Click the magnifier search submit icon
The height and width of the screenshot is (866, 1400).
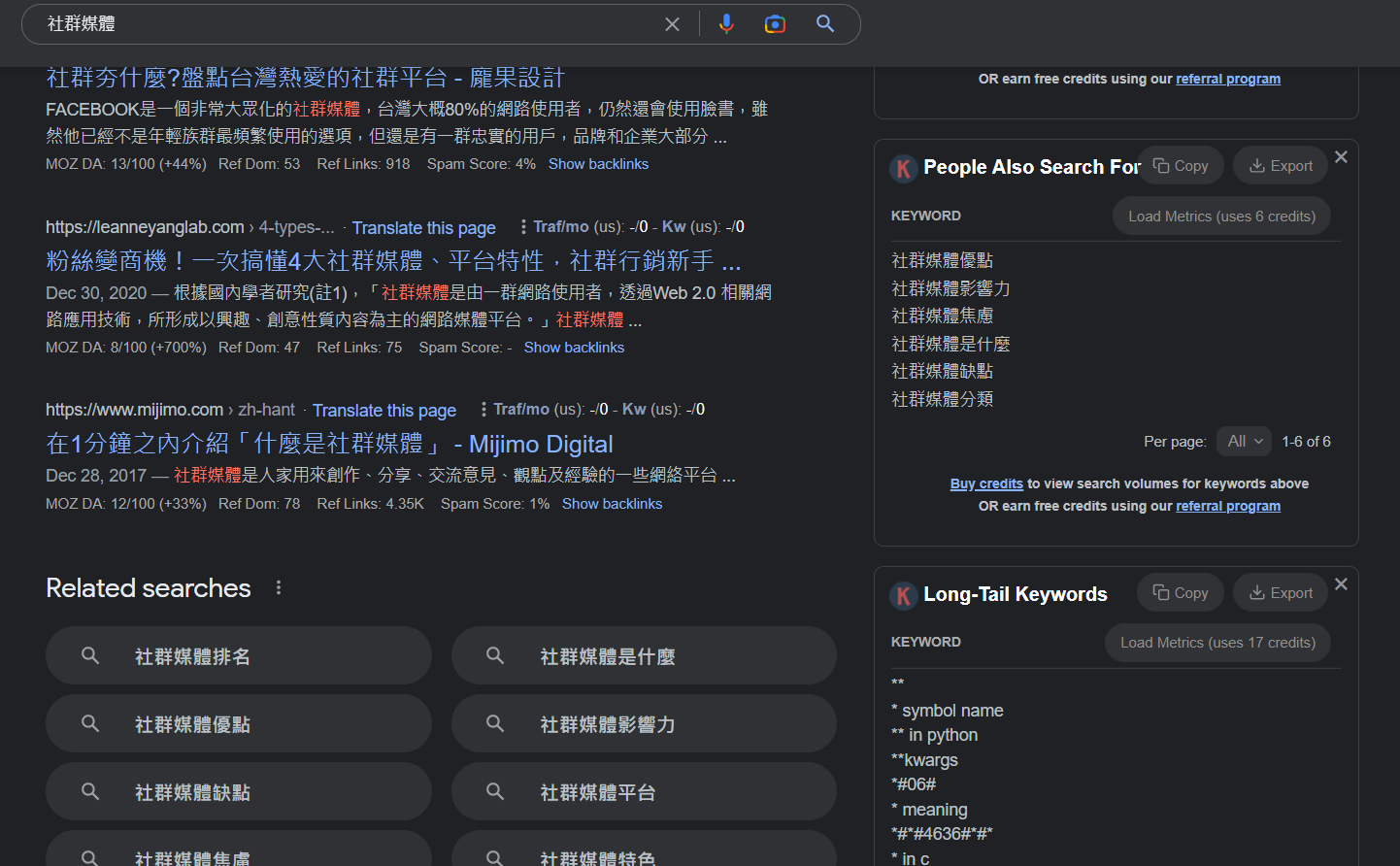825,24
